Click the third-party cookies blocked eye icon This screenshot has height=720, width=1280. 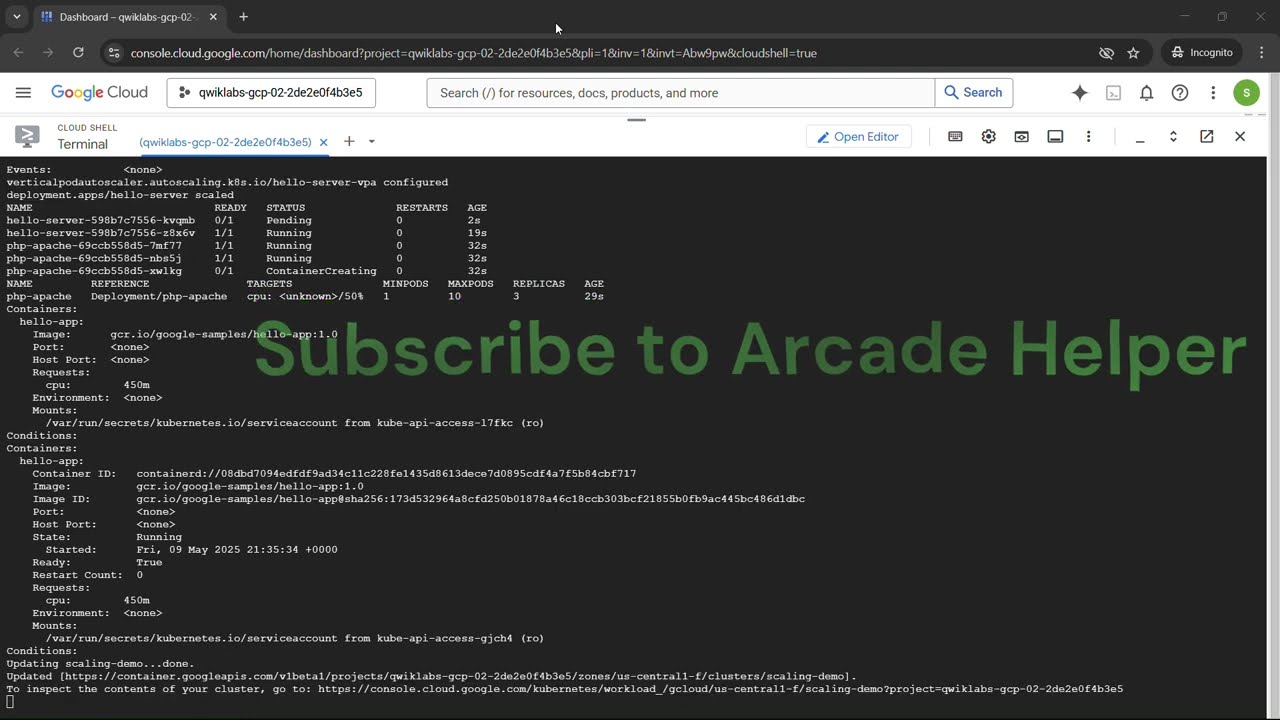[1106, 53]
